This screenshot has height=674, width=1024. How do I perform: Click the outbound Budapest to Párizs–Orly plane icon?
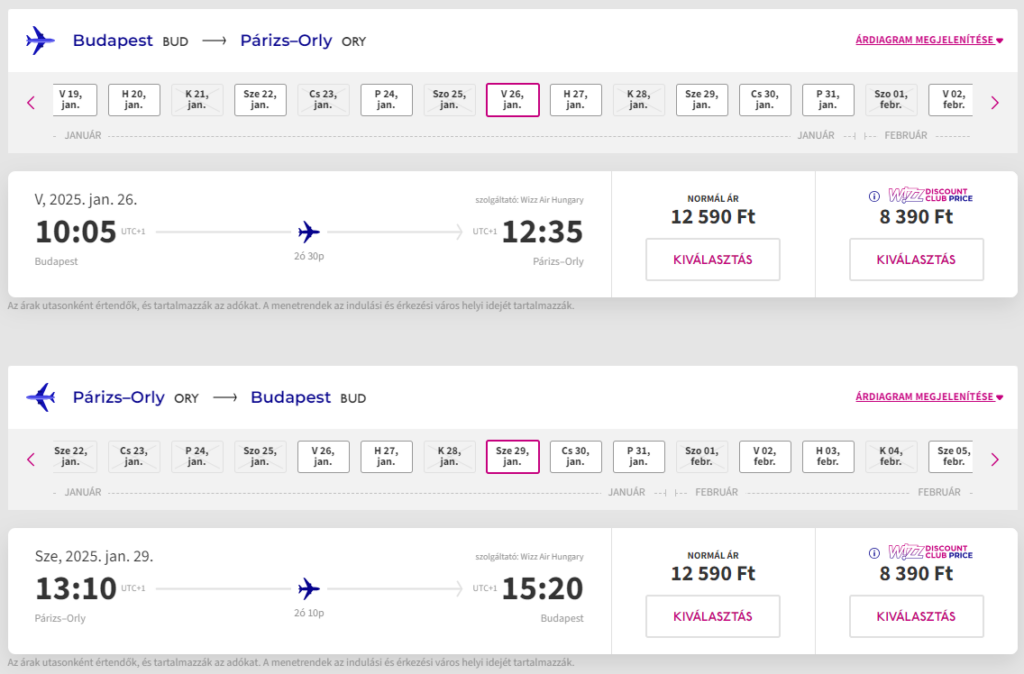tap(40, 40)
